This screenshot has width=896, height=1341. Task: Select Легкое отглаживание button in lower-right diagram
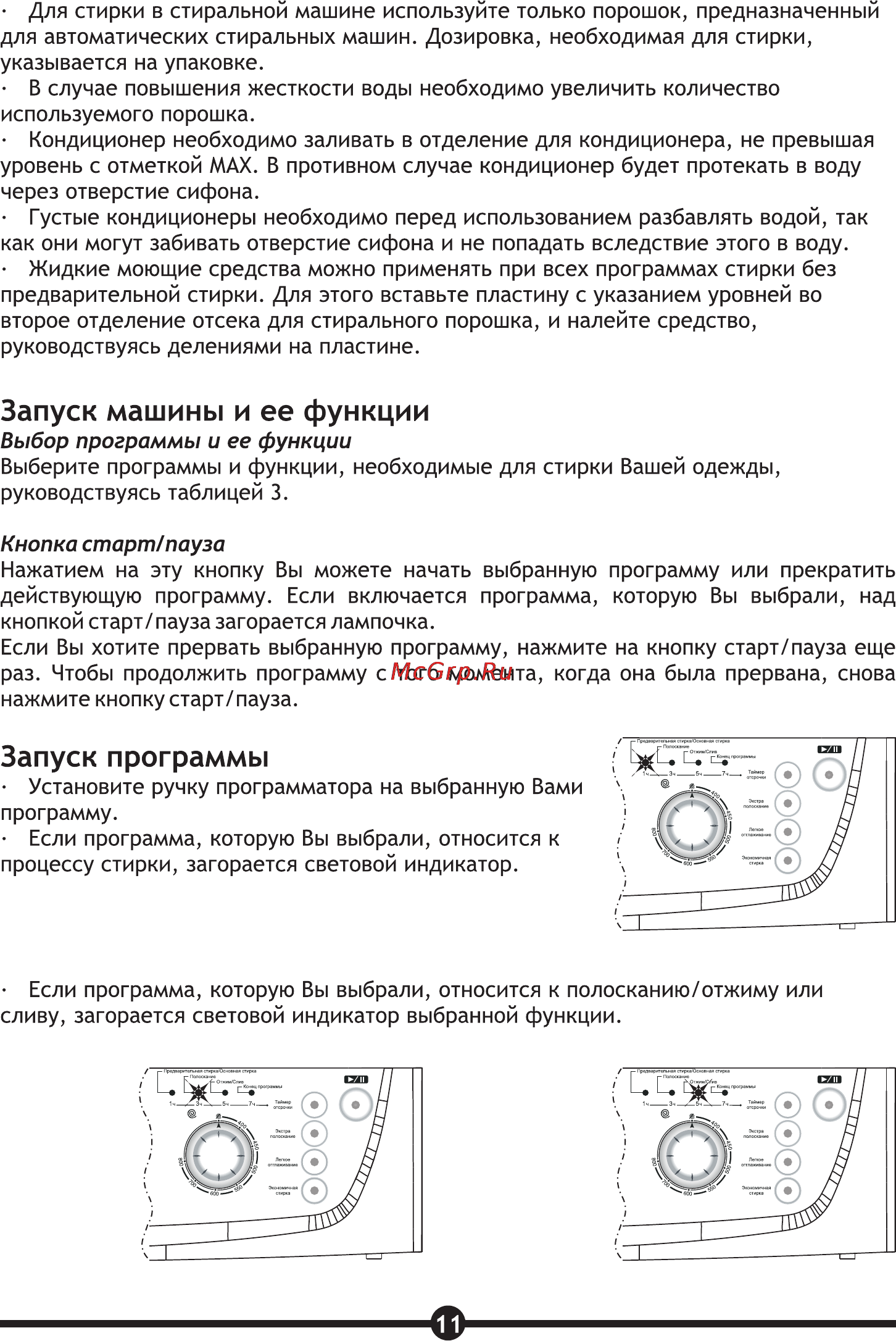[787, 1162]
